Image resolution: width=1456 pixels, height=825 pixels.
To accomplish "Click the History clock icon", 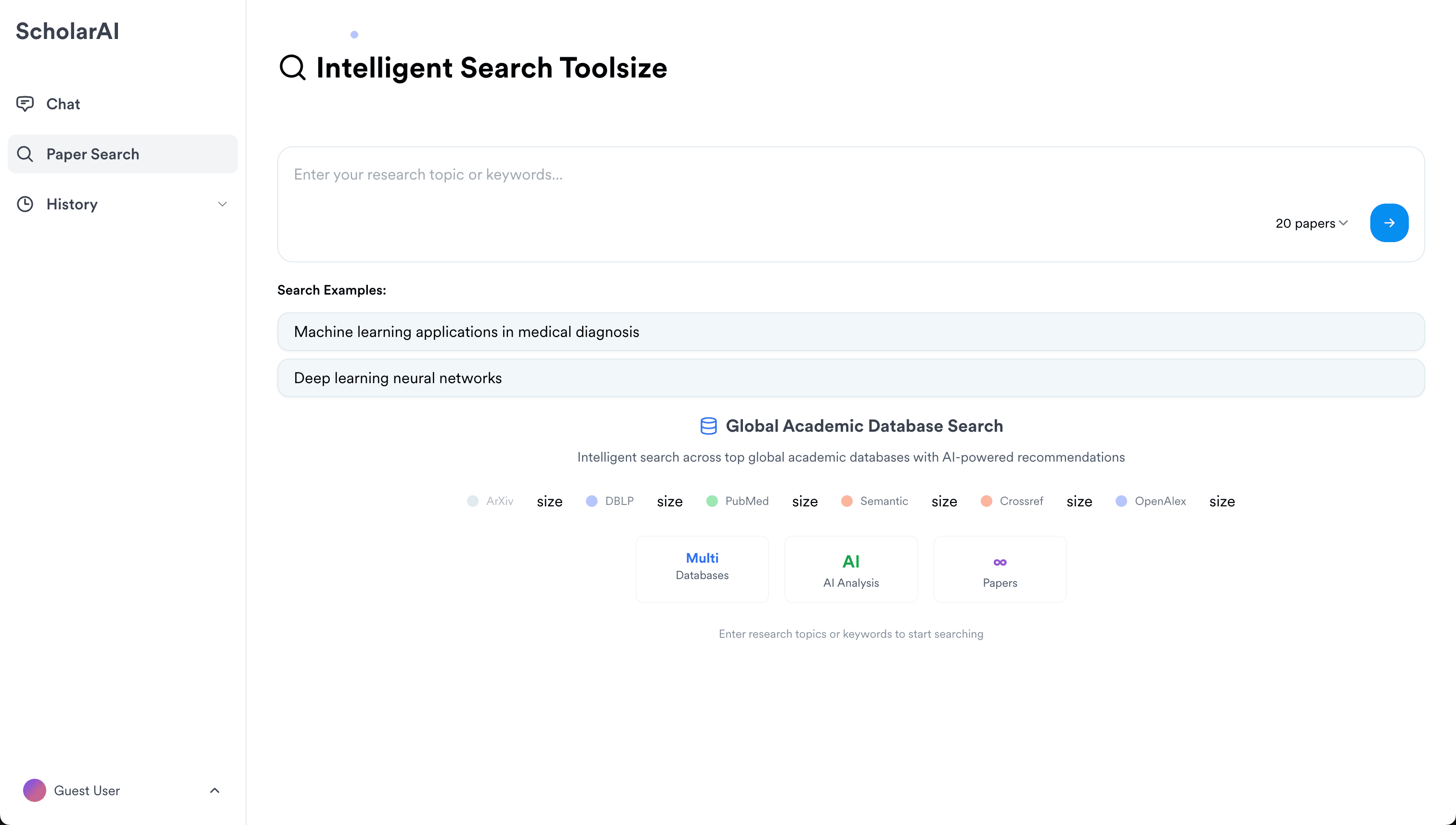I will [25, 204].
